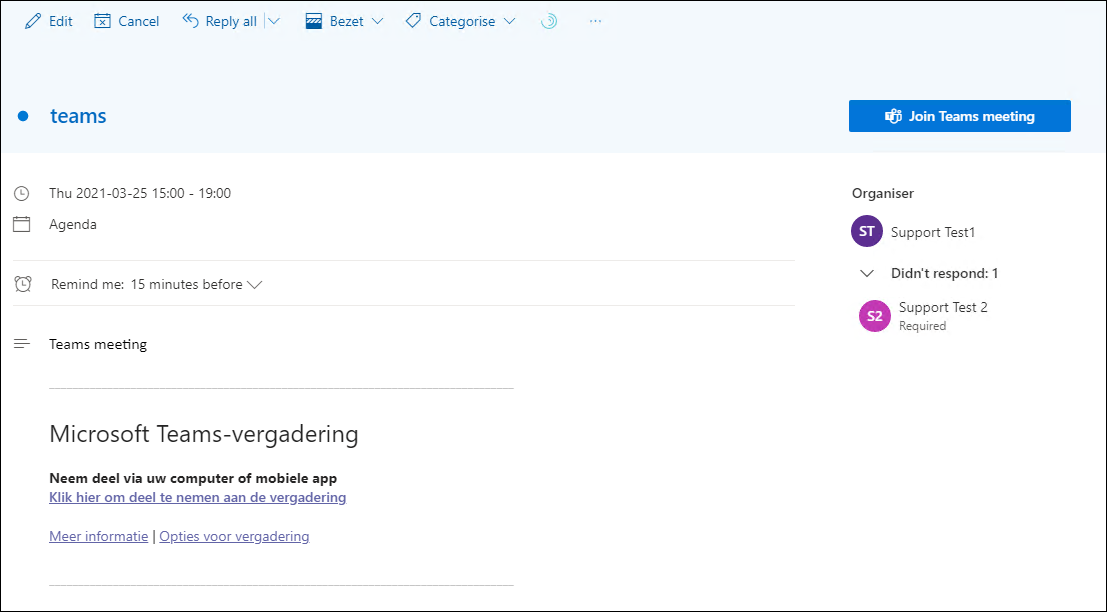The width and height of the screenshot is (1107, 612).
Task: Click the Reply all arrows icon
Action: (190, 21)
